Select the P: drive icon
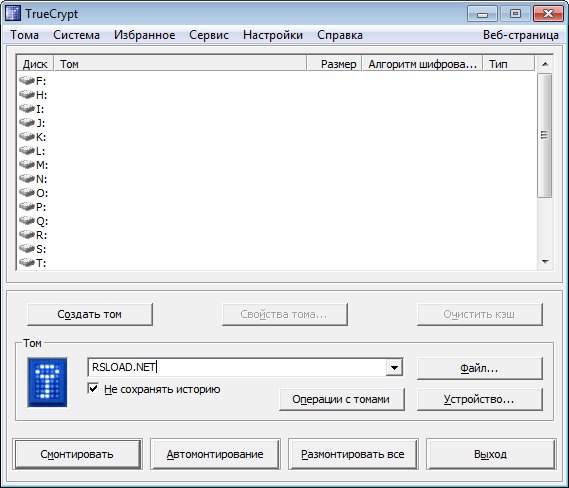Viewport: 569px width, 488px height. pos(27,206)
